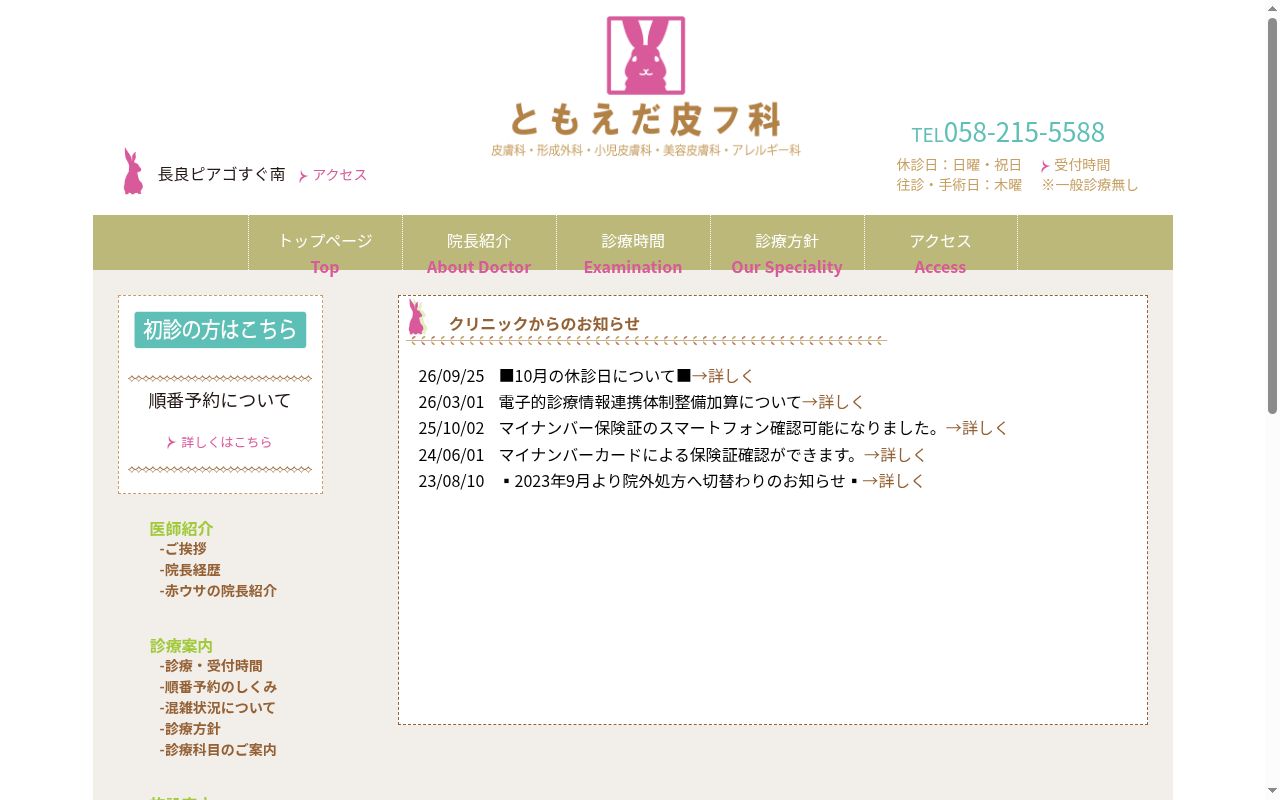The width and height of the screenshot is (1280, 800).
Task: Click the 診療案内 sidebar heading
Action: (181, 646)
